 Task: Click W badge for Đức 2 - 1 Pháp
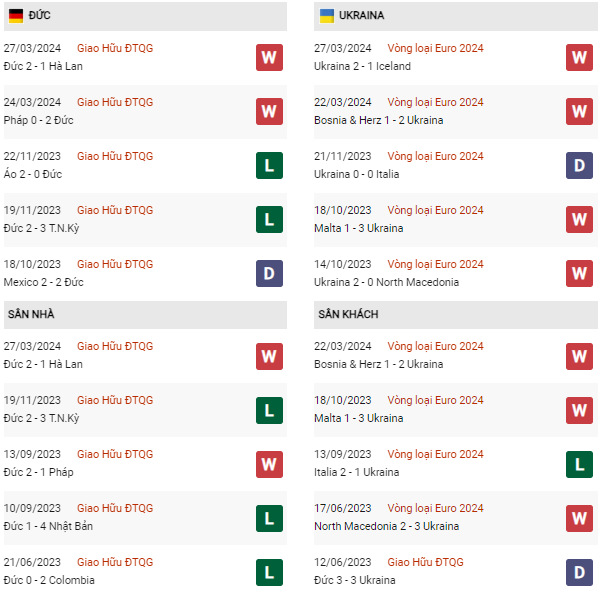269,463
